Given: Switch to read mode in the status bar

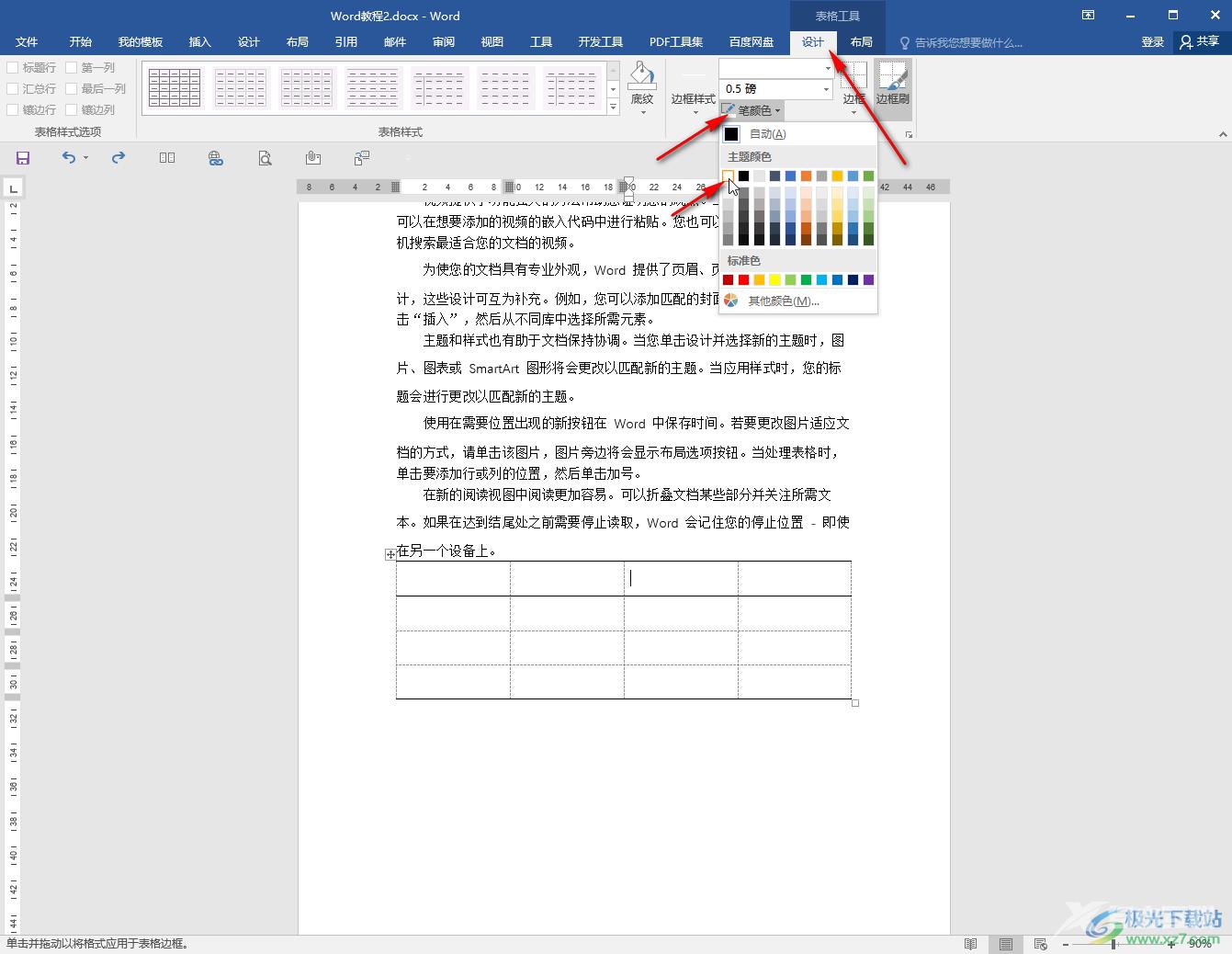Looking at the screenshot, I should tap(971, 944).
